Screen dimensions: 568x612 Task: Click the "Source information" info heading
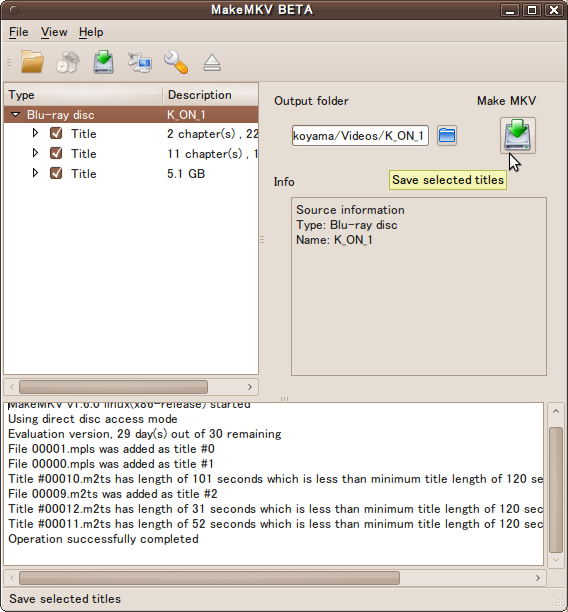click(350, 210)
